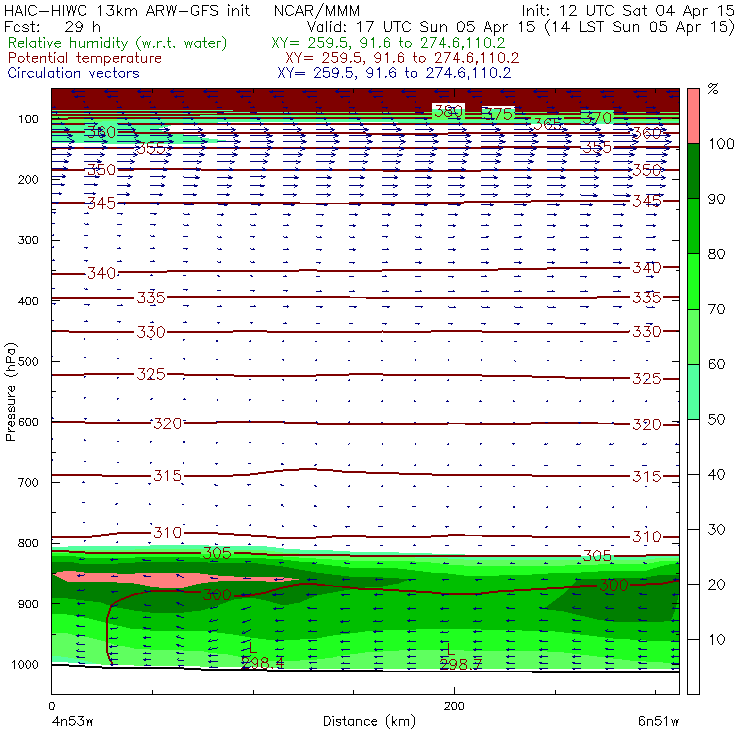Click the '500' pressure axis tick label

point(28,362)
